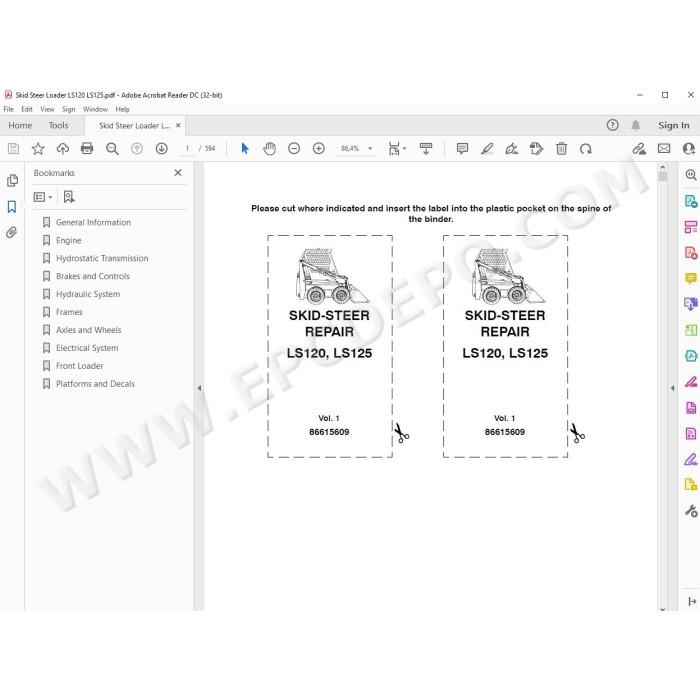Go to Brakes and Controls bookmark

tap(92, 276)
